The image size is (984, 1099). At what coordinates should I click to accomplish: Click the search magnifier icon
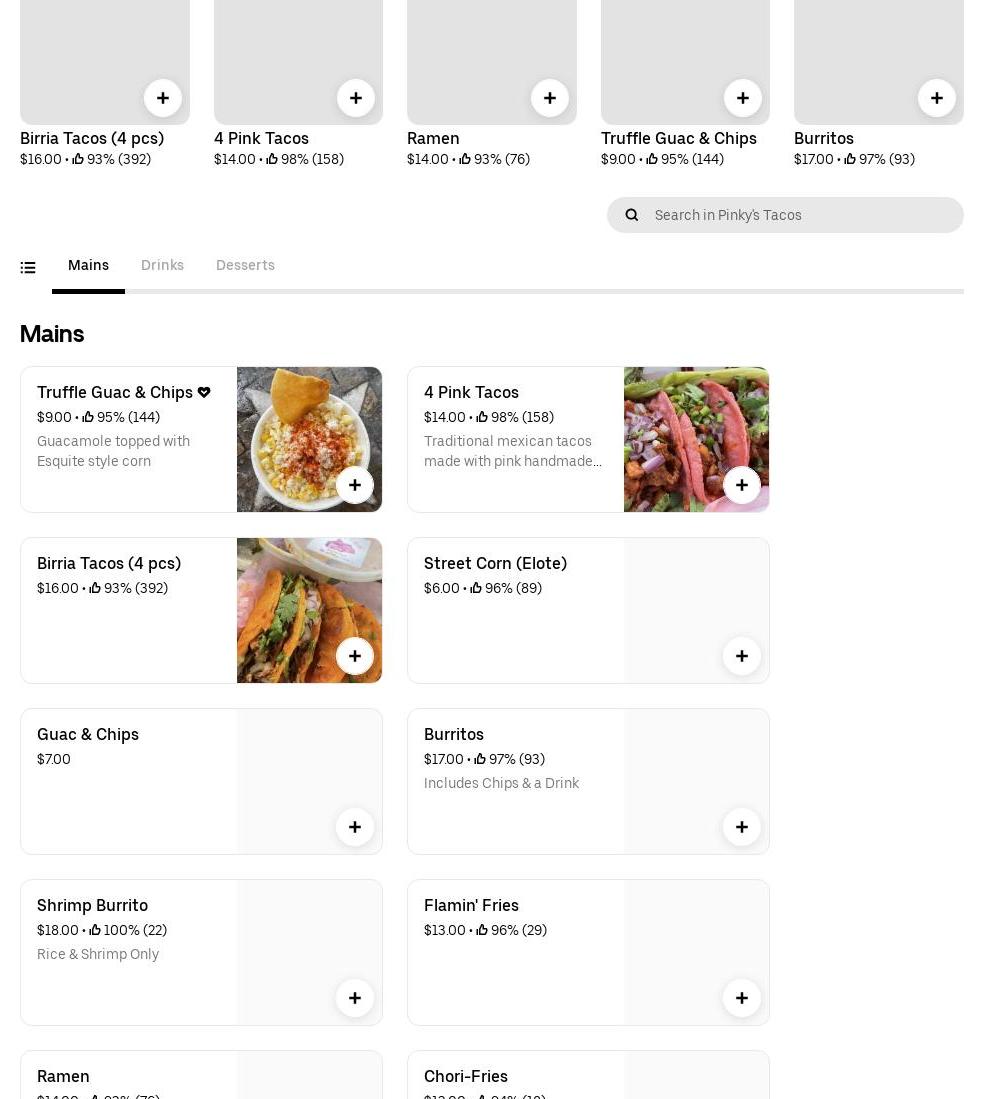pyautogui.click(x=632, y=215)
